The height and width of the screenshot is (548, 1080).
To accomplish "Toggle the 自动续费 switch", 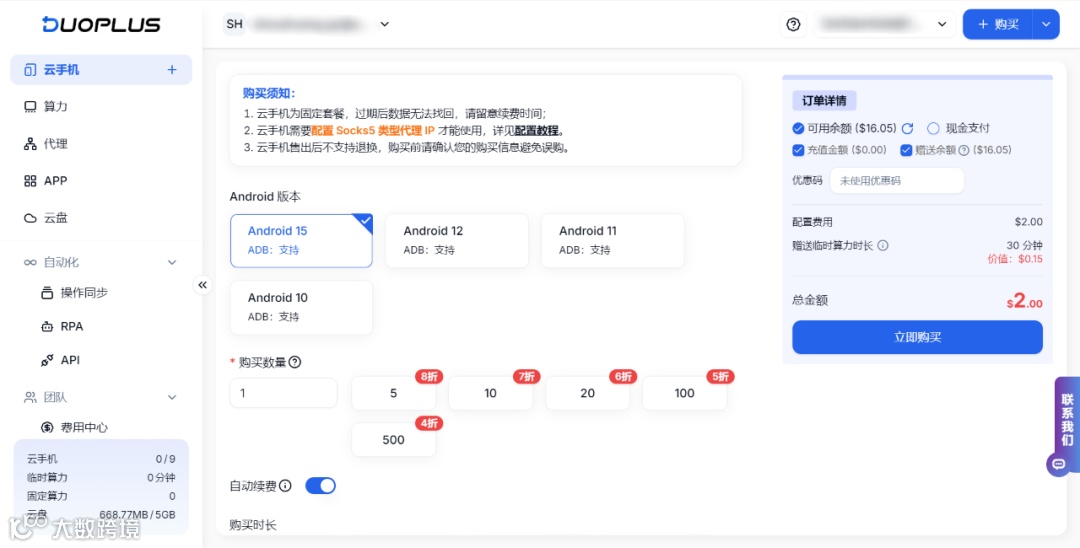I will (320, 486).
